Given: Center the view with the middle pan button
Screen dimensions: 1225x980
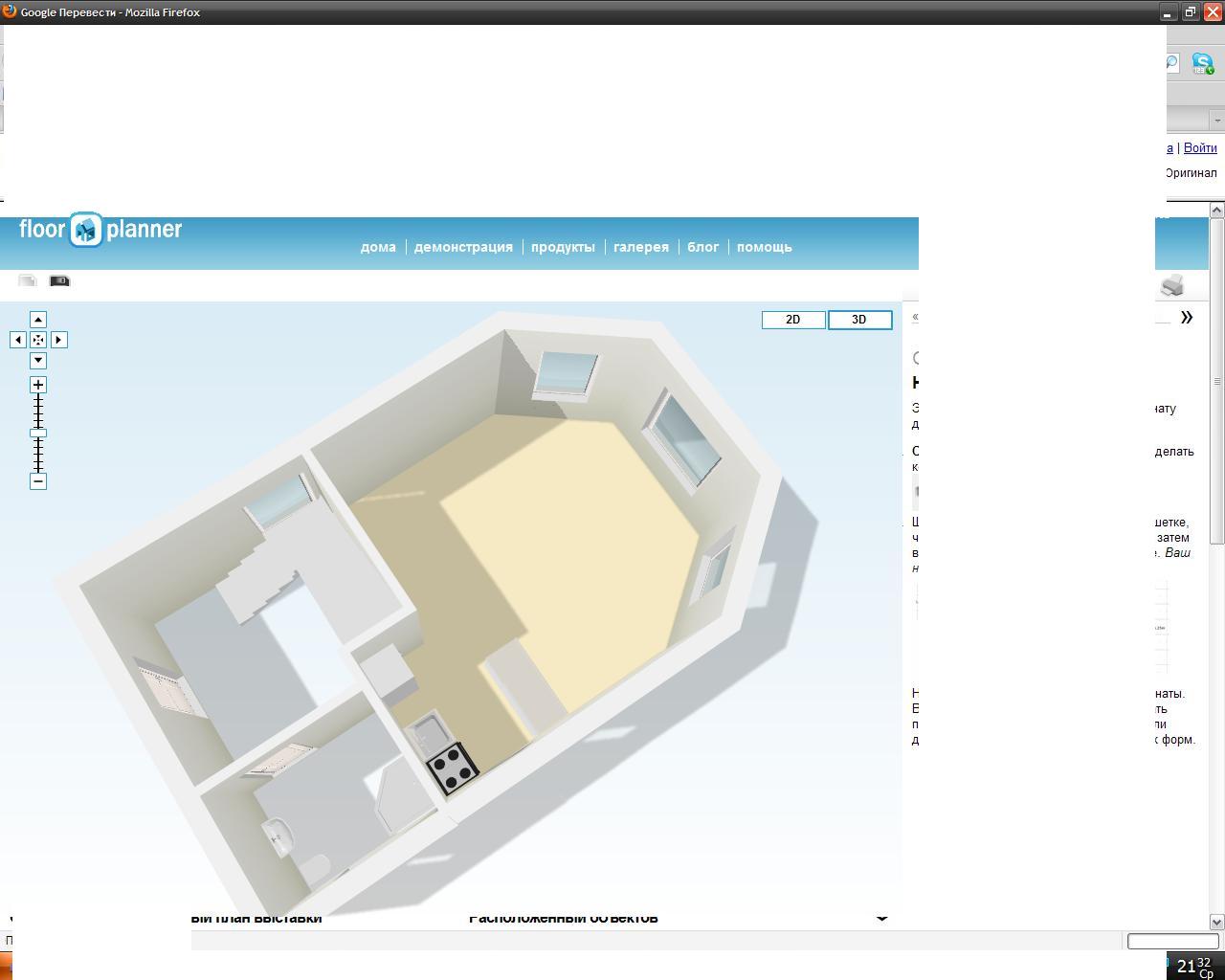Looking at the screenshot, I should pos(38,340).
